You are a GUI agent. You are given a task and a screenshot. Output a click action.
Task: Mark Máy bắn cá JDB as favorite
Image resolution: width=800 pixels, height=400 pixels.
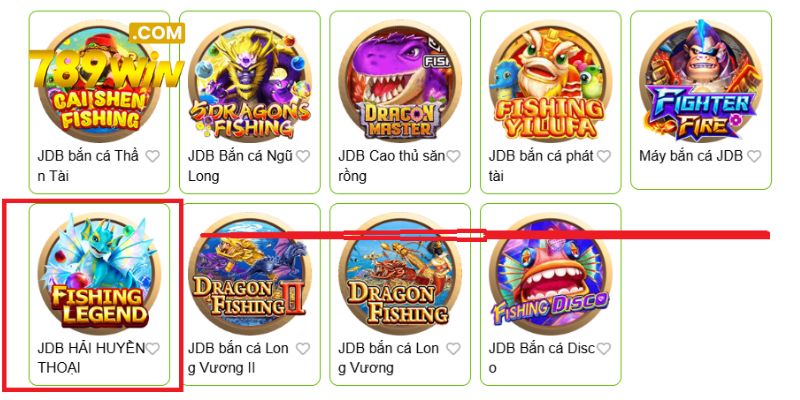coord(754,156)
